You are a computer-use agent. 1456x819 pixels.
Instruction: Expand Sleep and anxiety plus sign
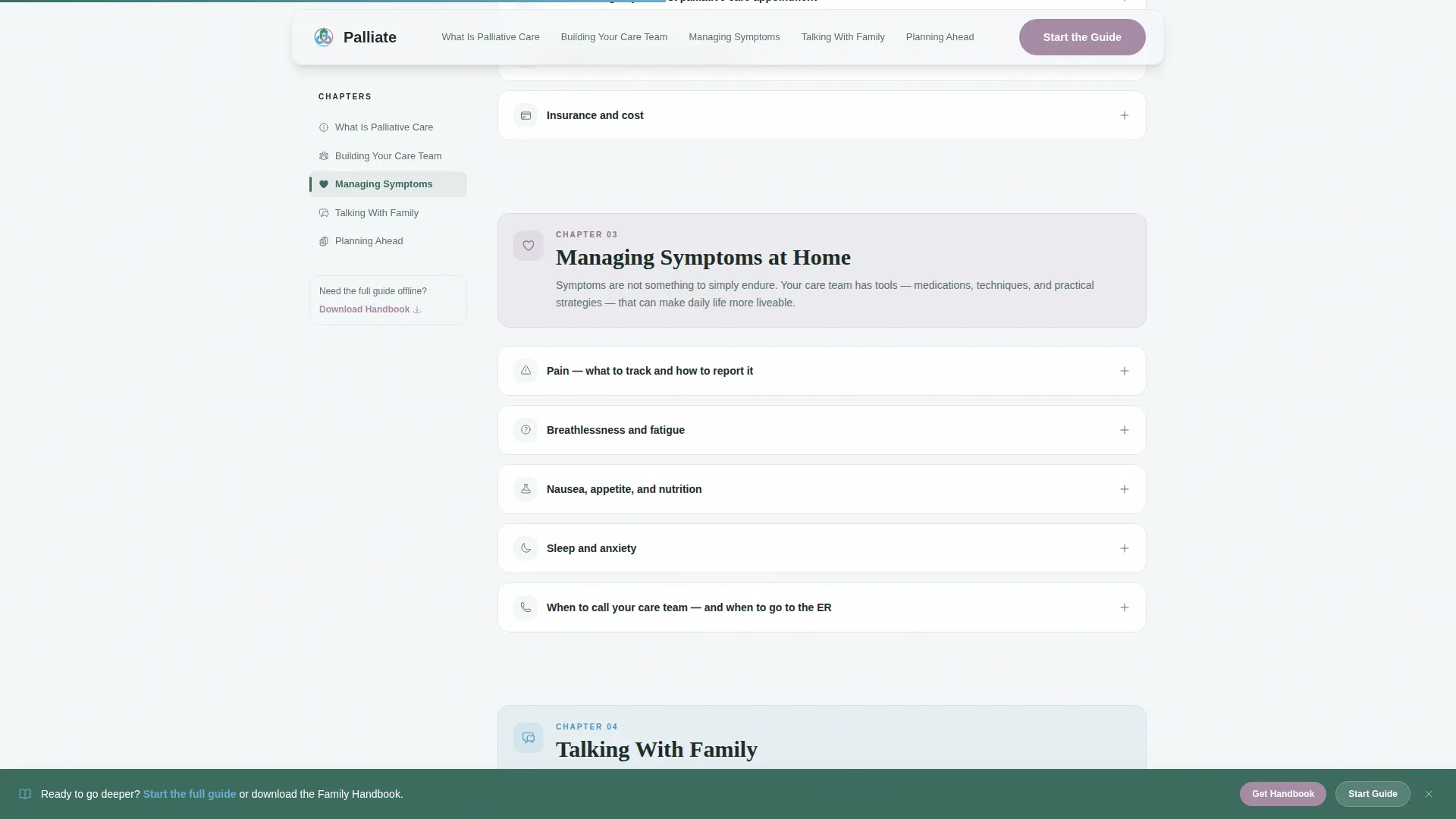point(1125,548)
